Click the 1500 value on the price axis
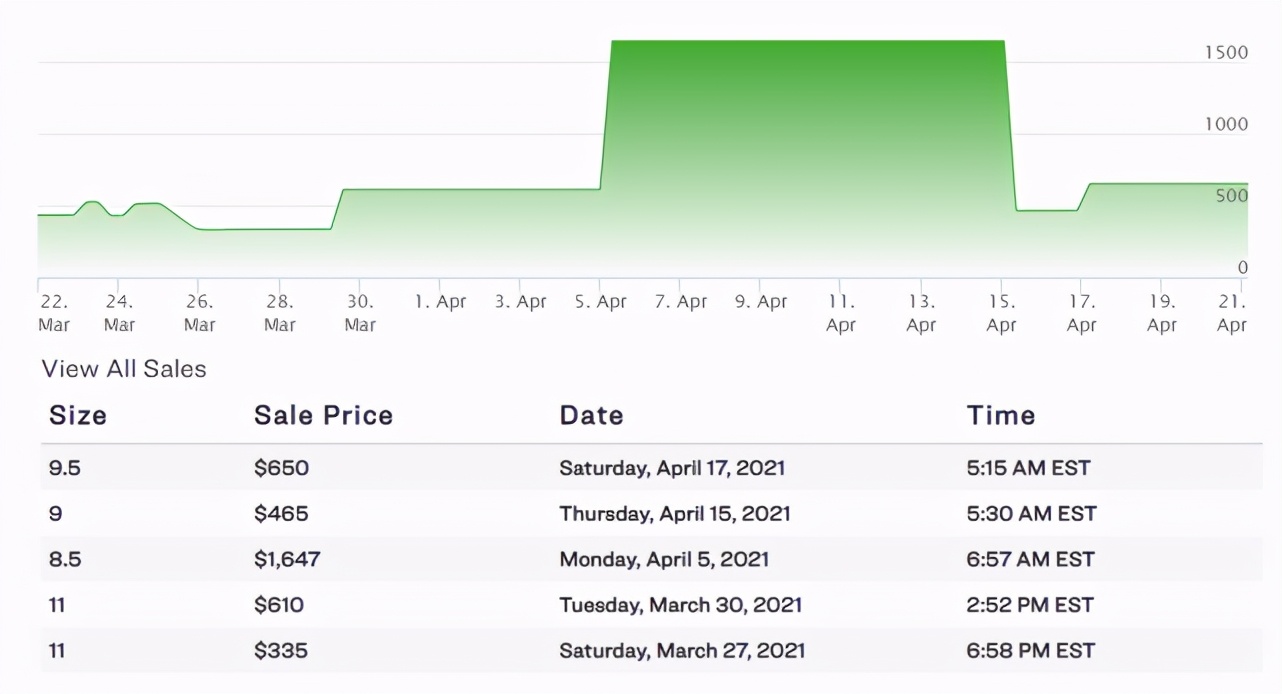 click(1226, 53)
